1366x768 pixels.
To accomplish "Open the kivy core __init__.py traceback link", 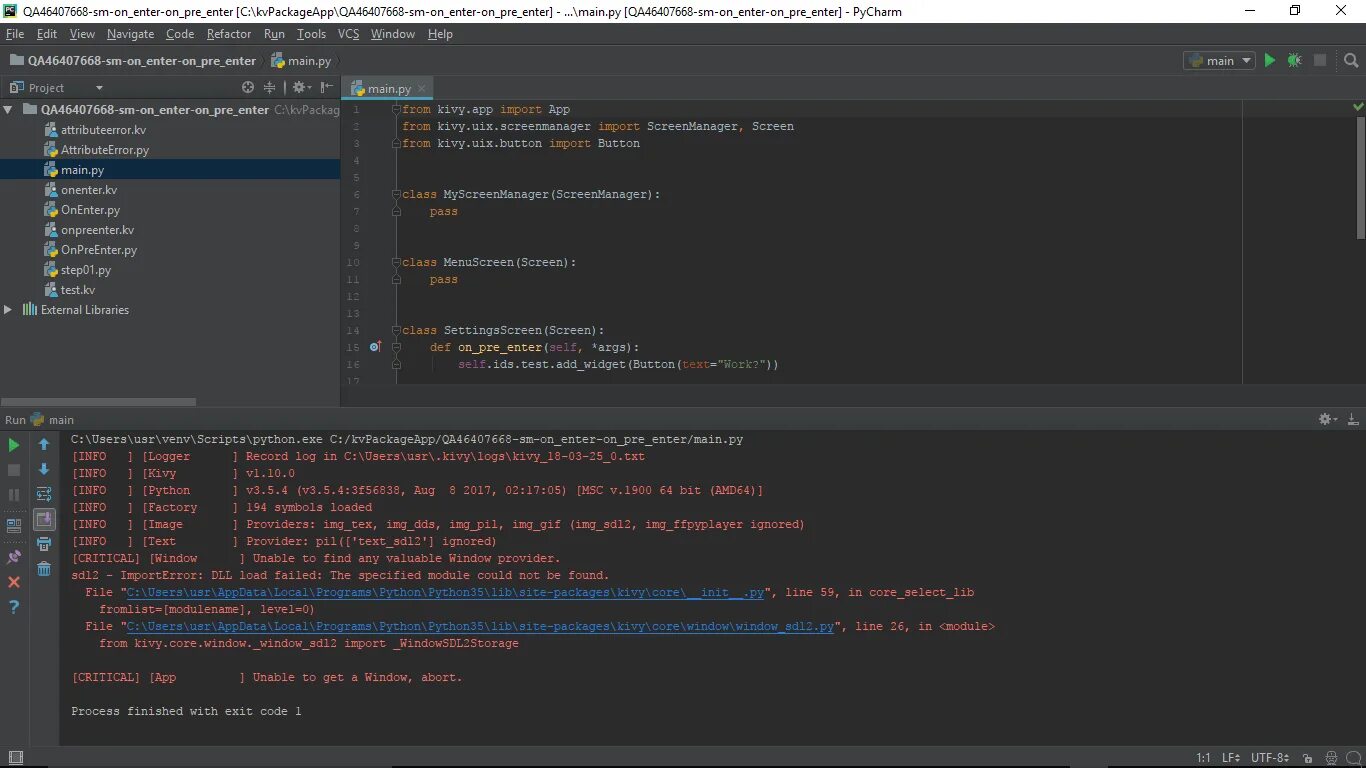I will [445, 593].
